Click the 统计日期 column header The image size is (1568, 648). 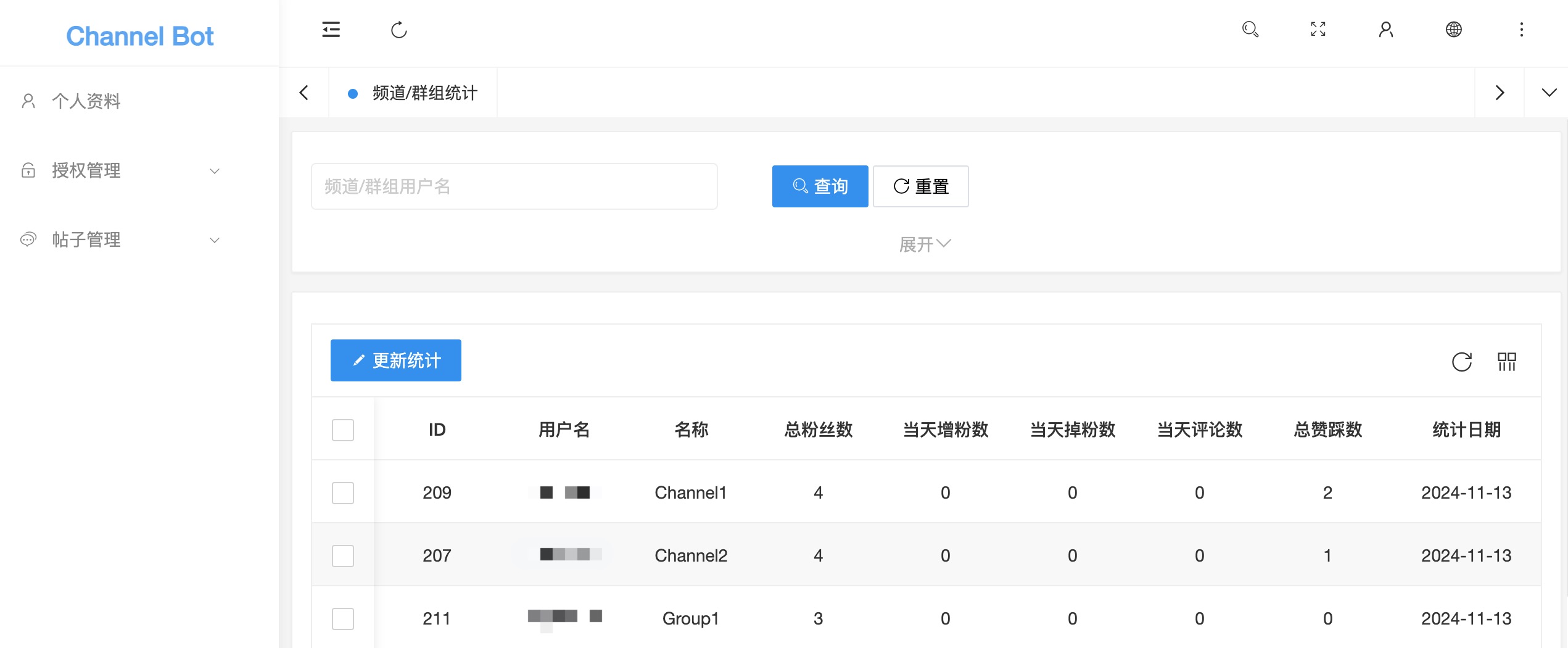(x=1466, y=430)
